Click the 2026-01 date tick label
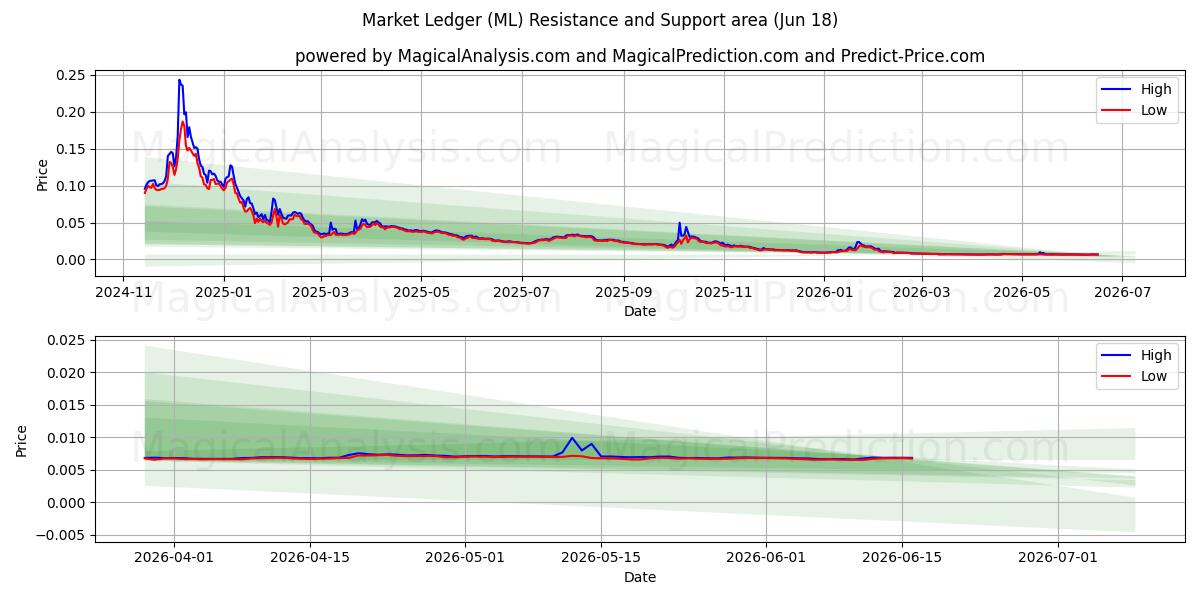Image resolution: width=1200 pixels, height=600 pixels. tap(824, 292)
